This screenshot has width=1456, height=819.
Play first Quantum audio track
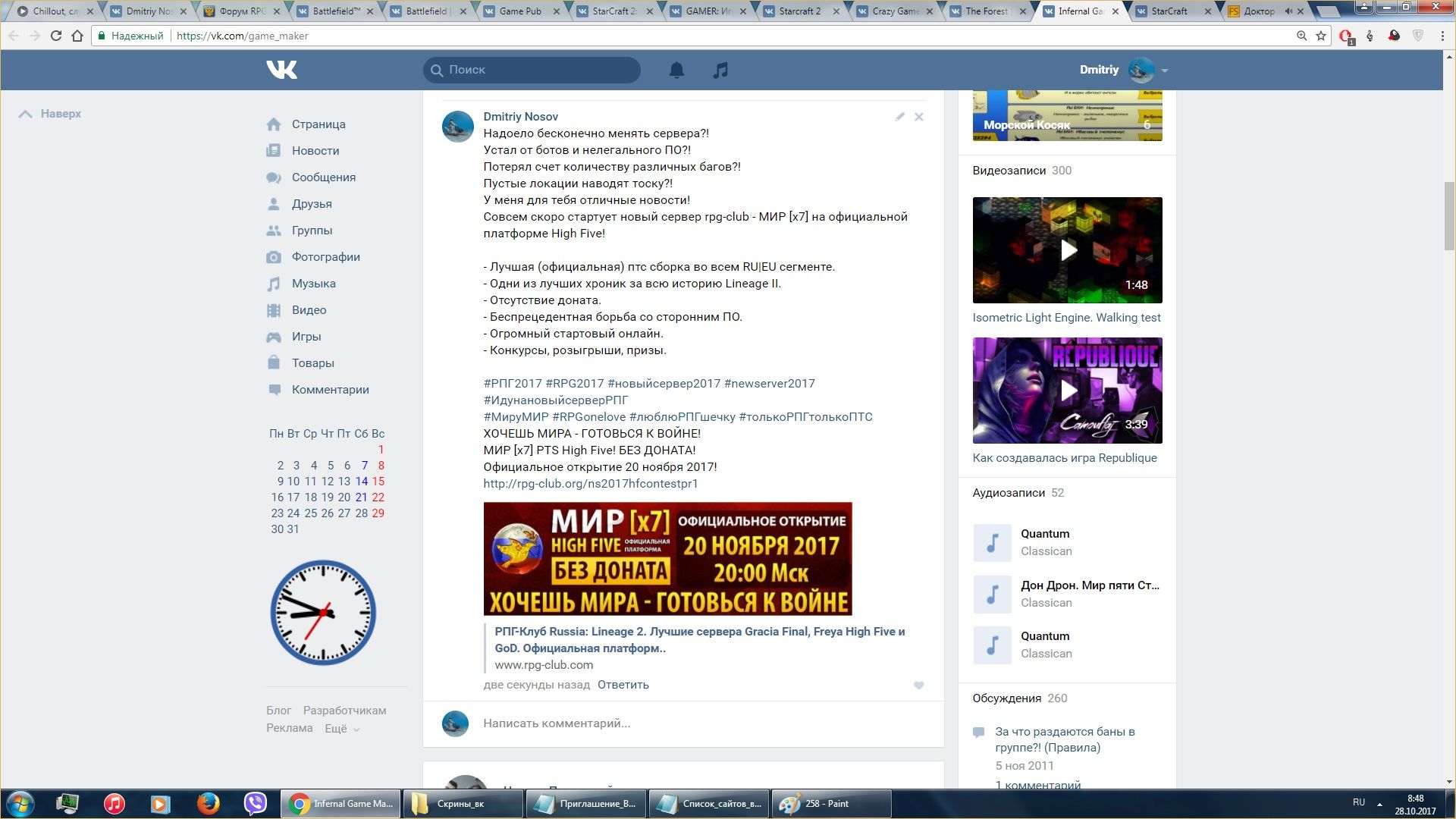pyautogui.click(x=992, y=543)
